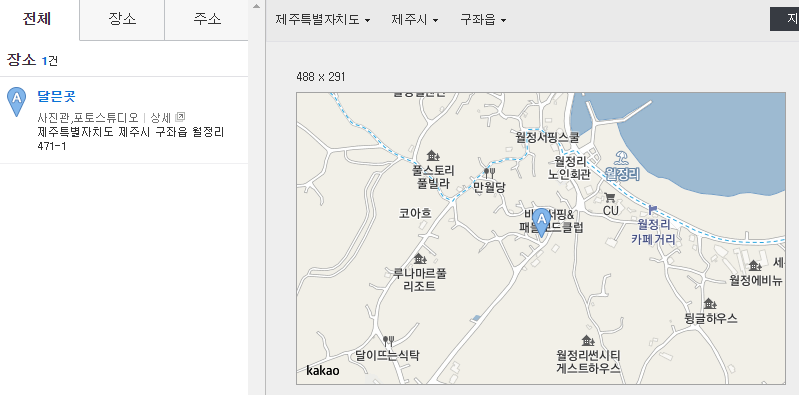This screenshot has width=799, height=395.
Task: Click the external-link icon next to 상세
Action: click(x=180, y=117)
